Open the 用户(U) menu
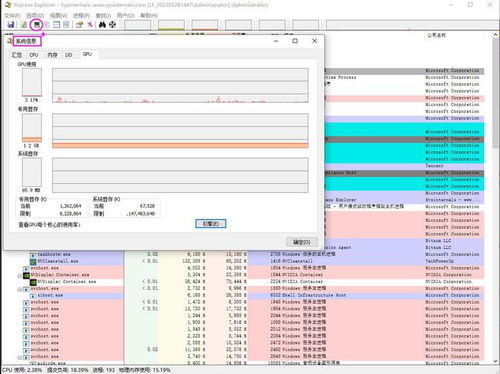 pos(125,16)
